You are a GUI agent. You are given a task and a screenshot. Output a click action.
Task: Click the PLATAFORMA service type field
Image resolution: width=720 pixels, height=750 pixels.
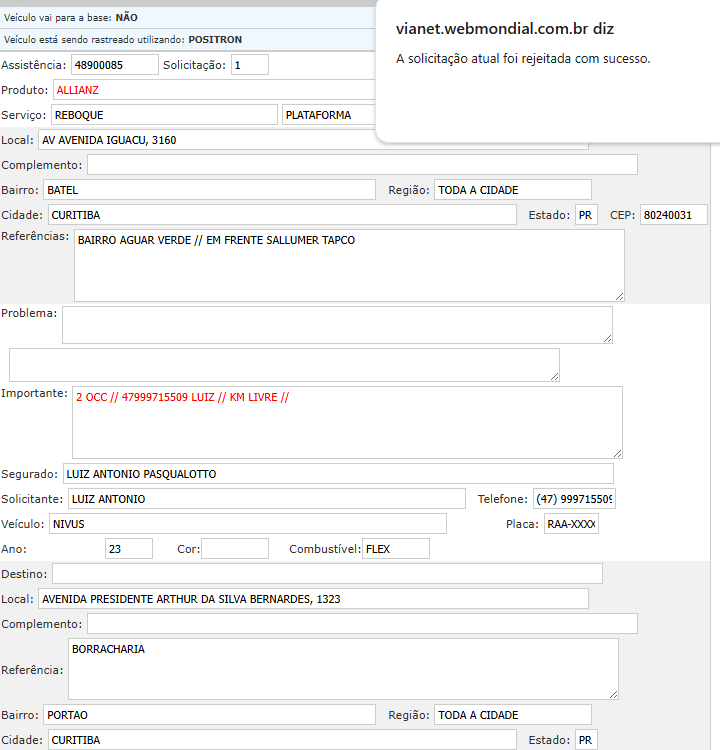(x=330, y=115)
